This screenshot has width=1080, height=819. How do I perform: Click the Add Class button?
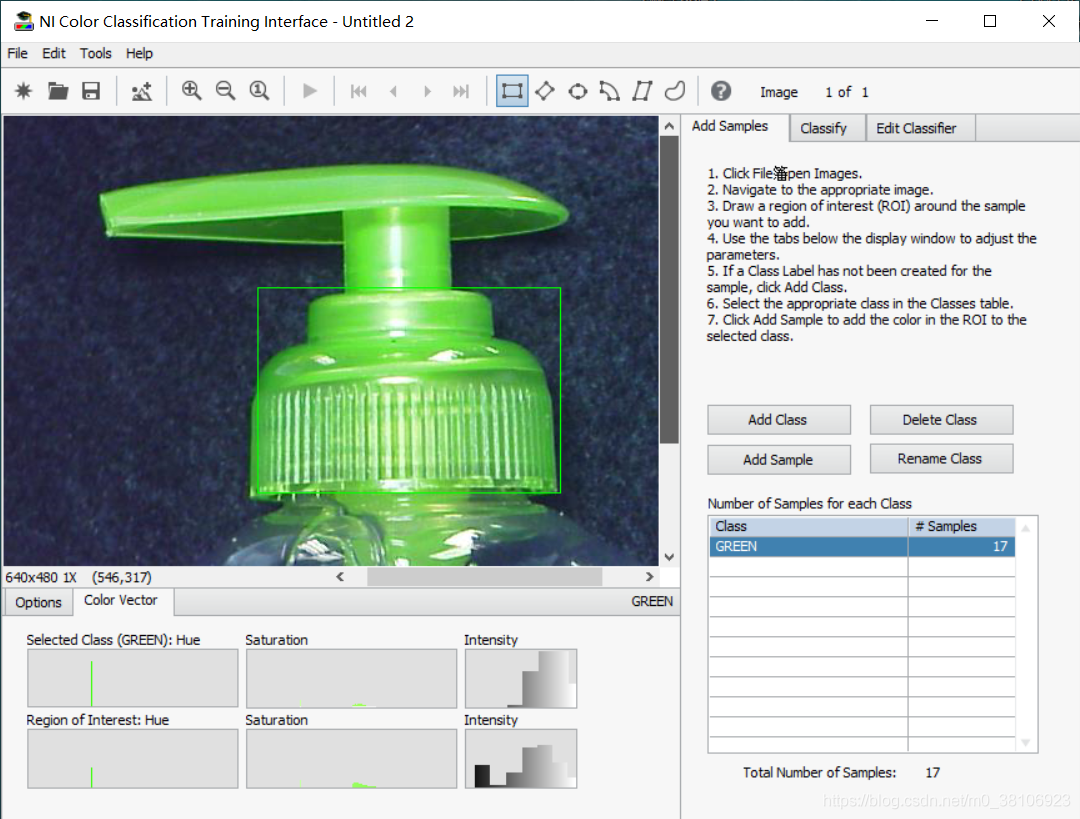click(x=778, y=419)
